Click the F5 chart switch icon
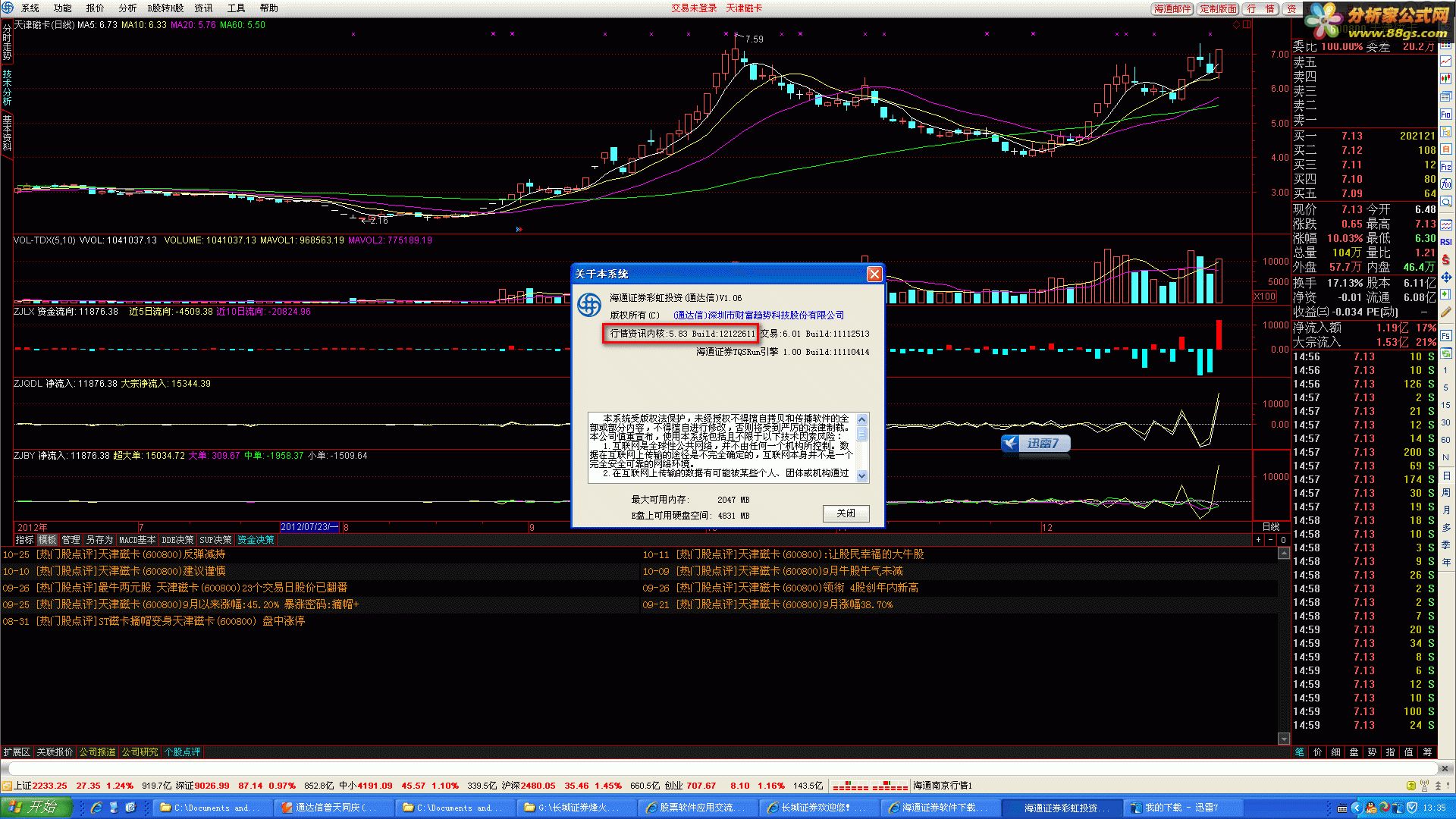This screenshot has height=819, width=1456. [1446, 336]
